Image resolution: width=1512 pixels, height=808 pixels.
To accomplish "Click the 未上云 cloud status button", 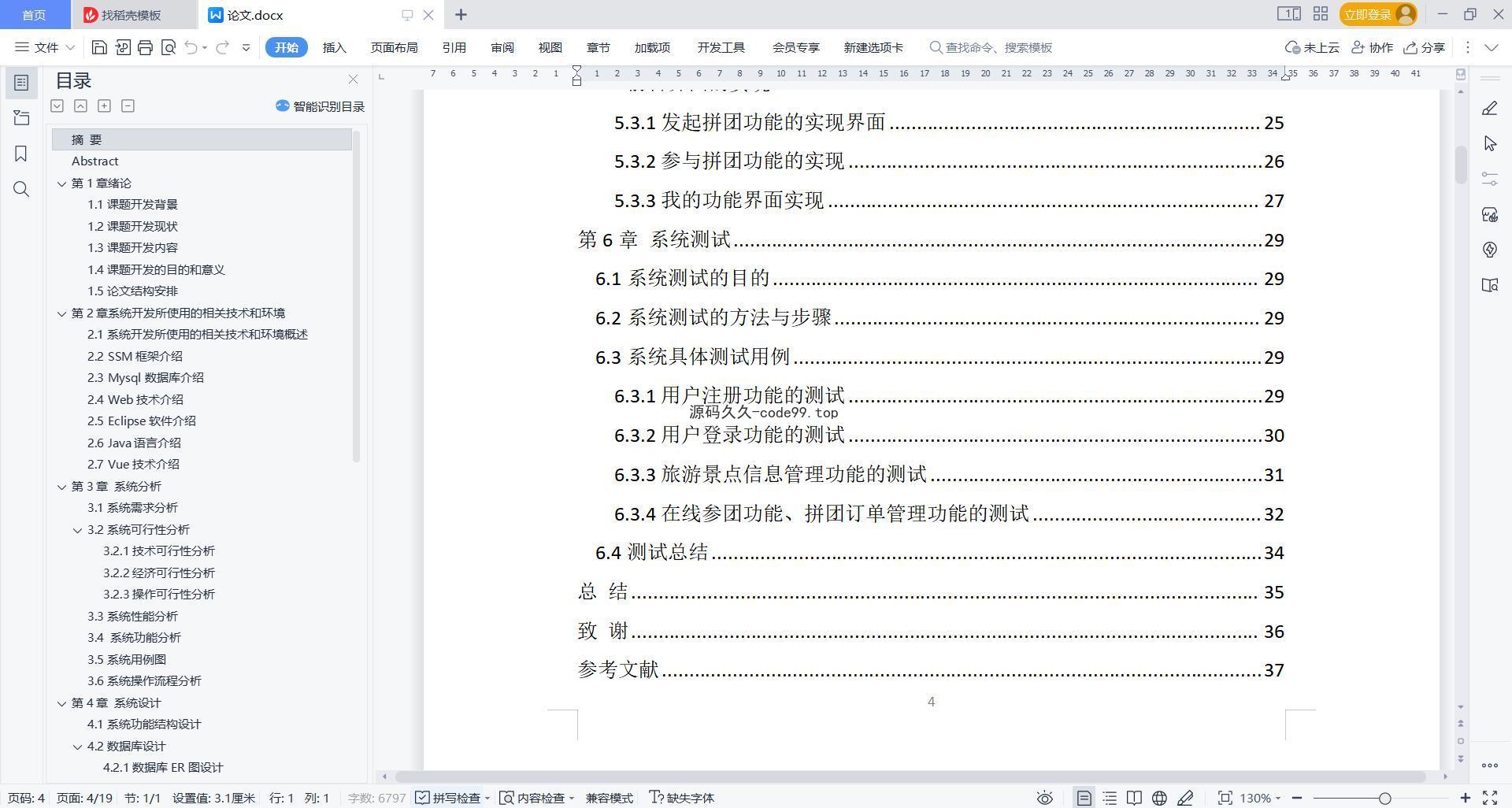I will [1312, 47].
